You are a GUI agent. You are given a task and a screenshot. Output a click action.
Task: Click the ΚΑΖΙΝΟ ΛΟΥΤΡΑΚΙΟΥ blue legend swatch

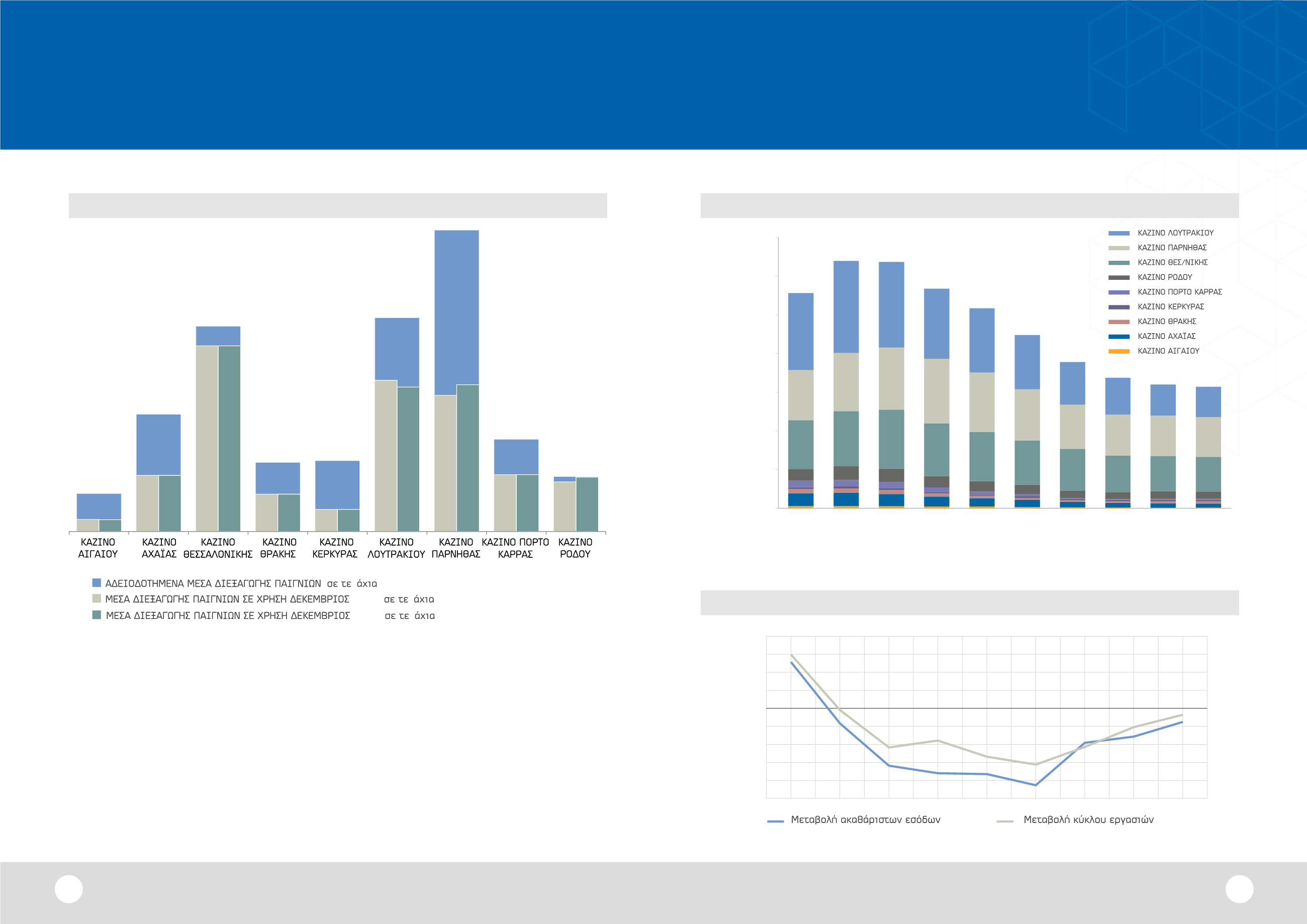pyautogui.click(x=1118, y=233)
